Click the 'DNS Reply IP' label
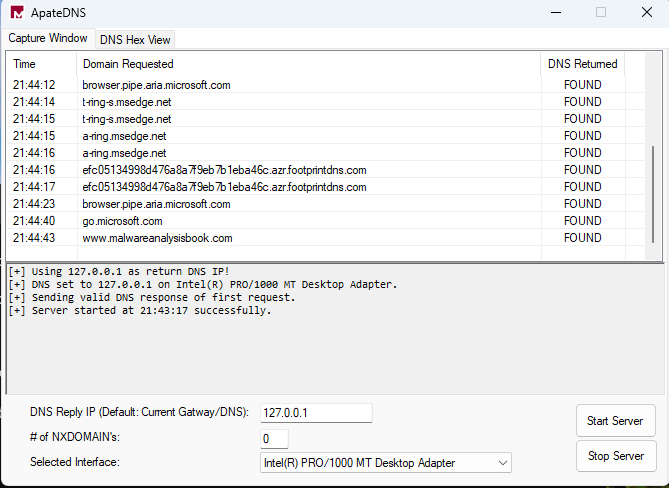This screenshot has height=488, width=669. 139,412
